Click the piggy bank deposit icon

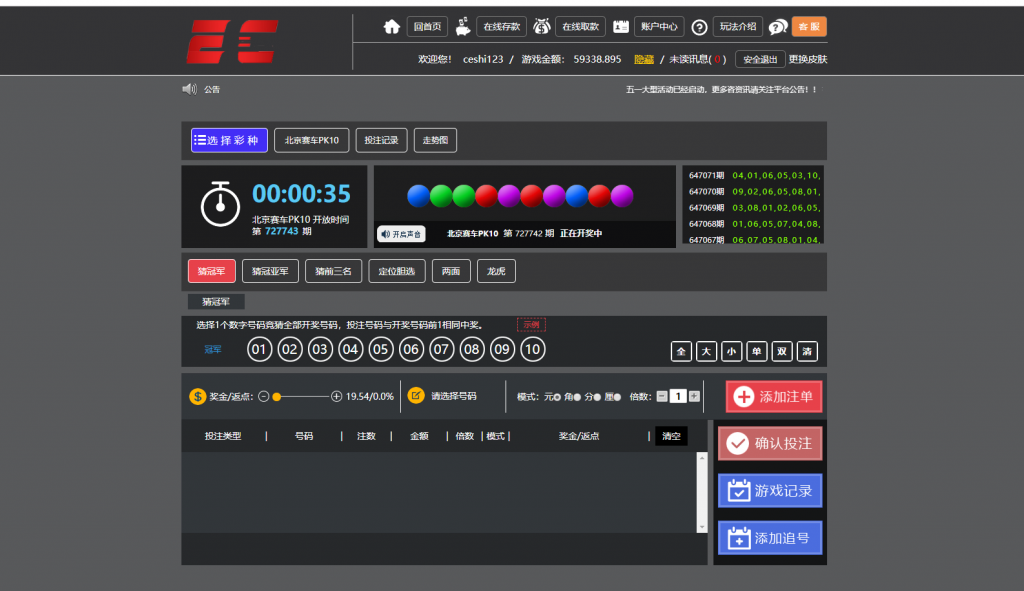[x=462, y=27]
